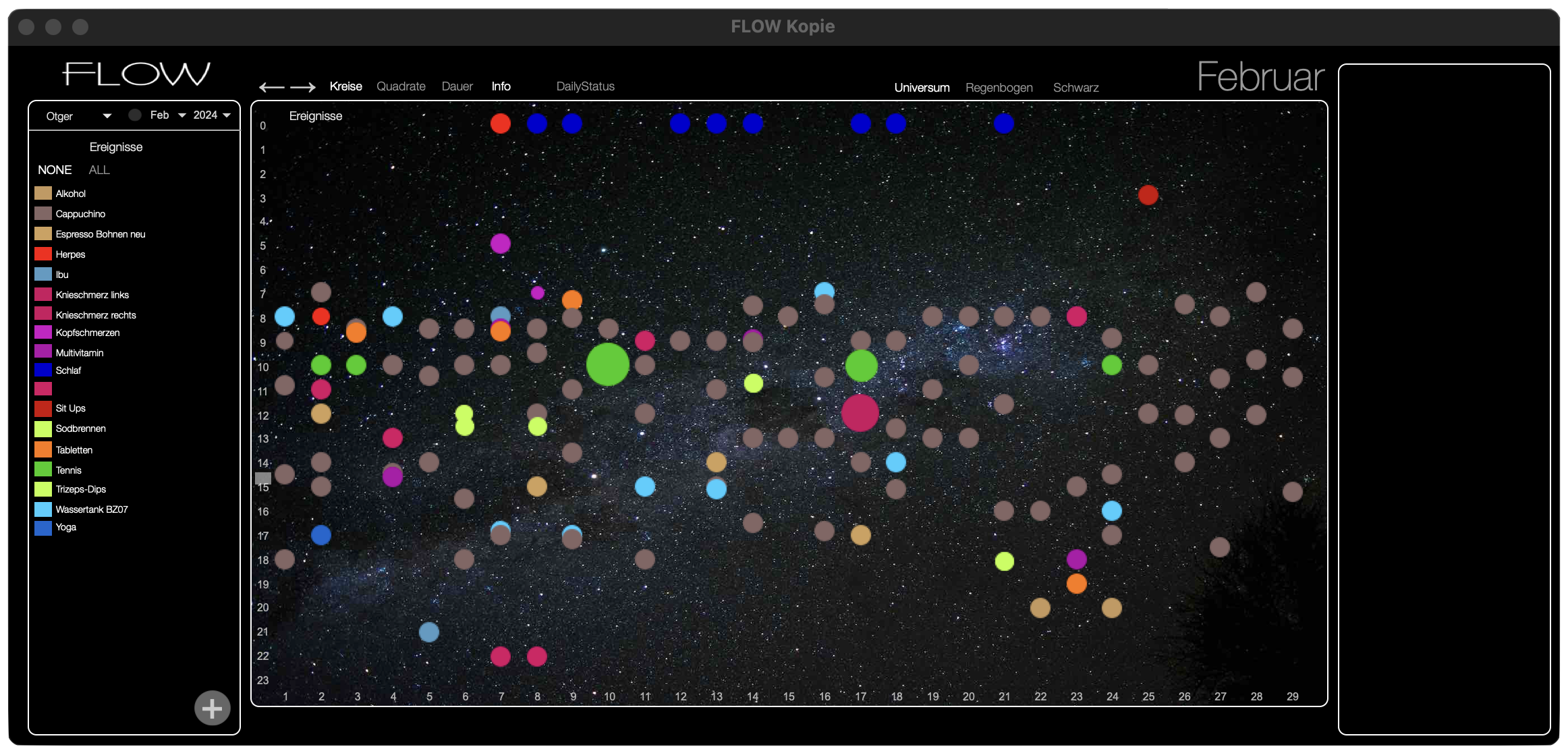Click the right arrow to go to next month
Image resolution: width=1568 pixels, height=751 pixels.
302,87
